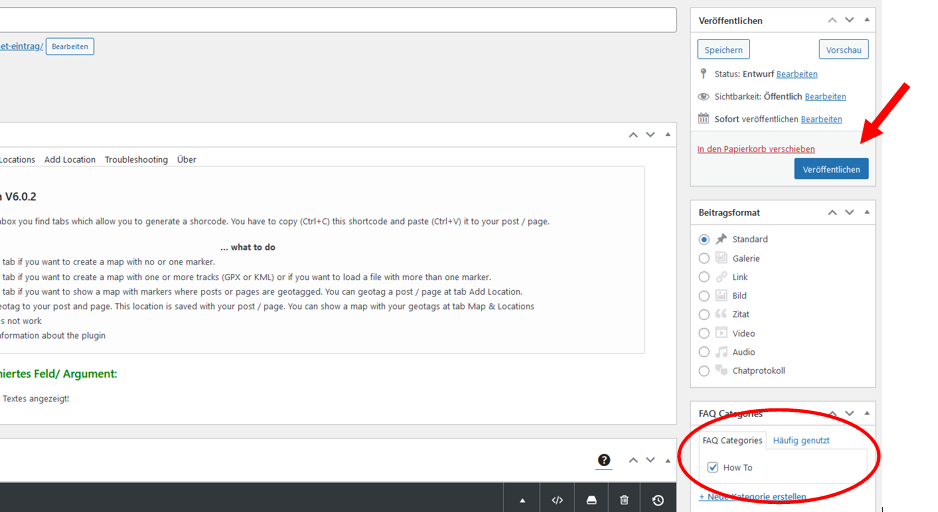Collapse the metabox beside the help icon
The image size is (938, 512).
tap(668, 461)
